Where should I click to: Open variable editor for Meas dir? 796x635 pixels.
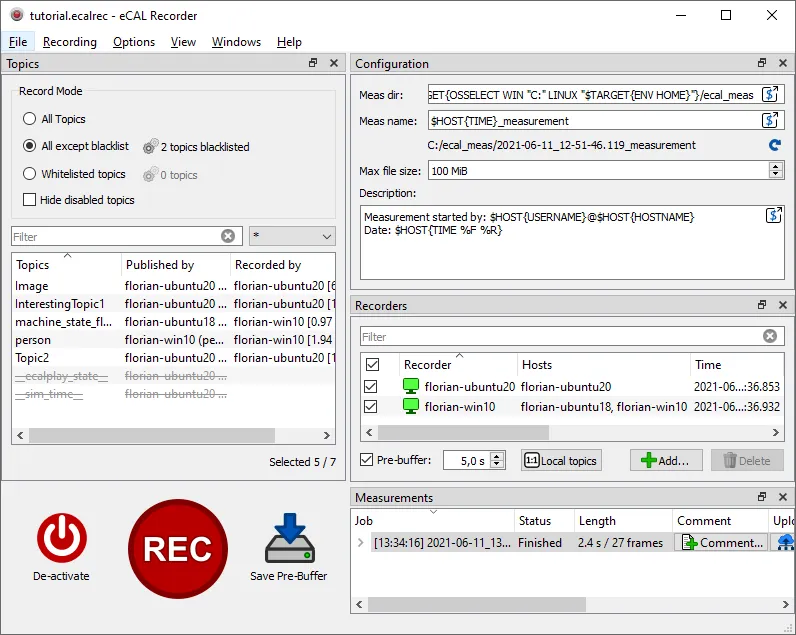point(770,95)
